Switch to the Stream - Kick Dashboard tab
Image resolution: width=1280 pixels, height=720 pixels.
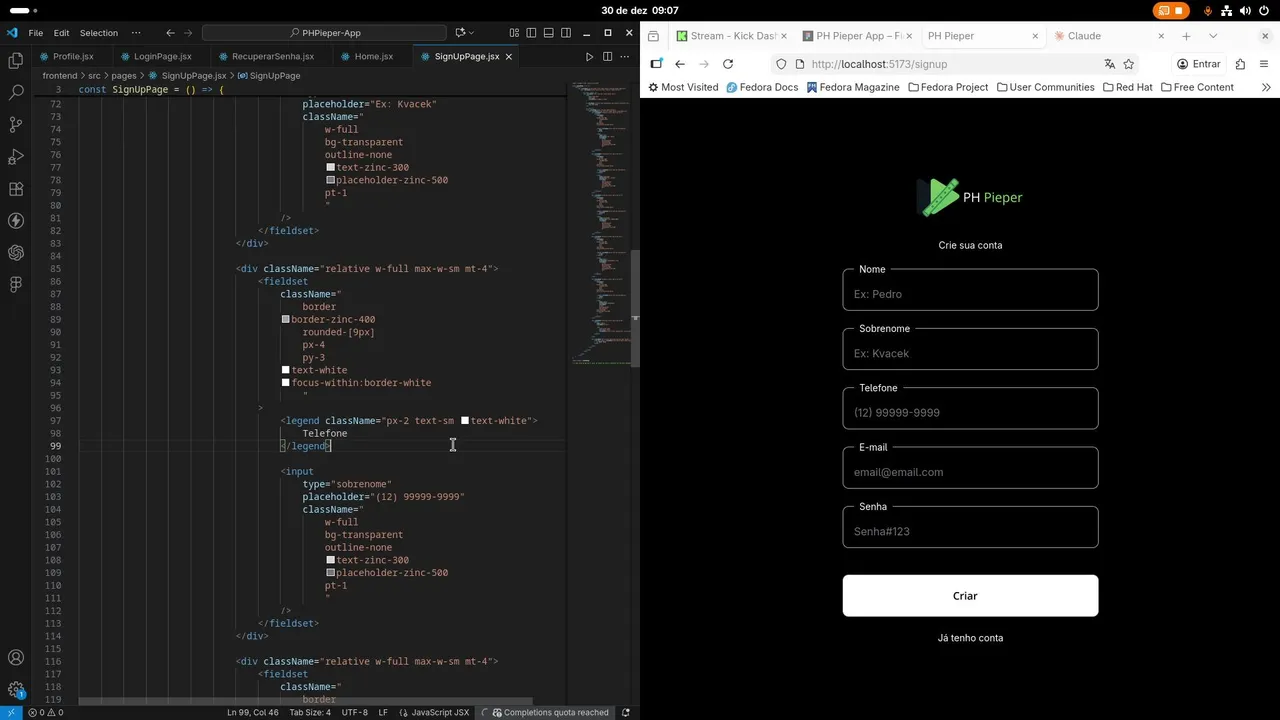pos(733,36)
